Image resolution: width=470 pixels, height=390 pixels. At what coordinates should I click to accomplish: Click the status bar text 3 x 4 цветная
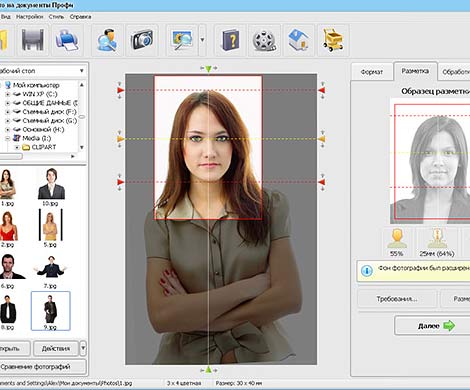pyautogui.click(x=184, y=383)
